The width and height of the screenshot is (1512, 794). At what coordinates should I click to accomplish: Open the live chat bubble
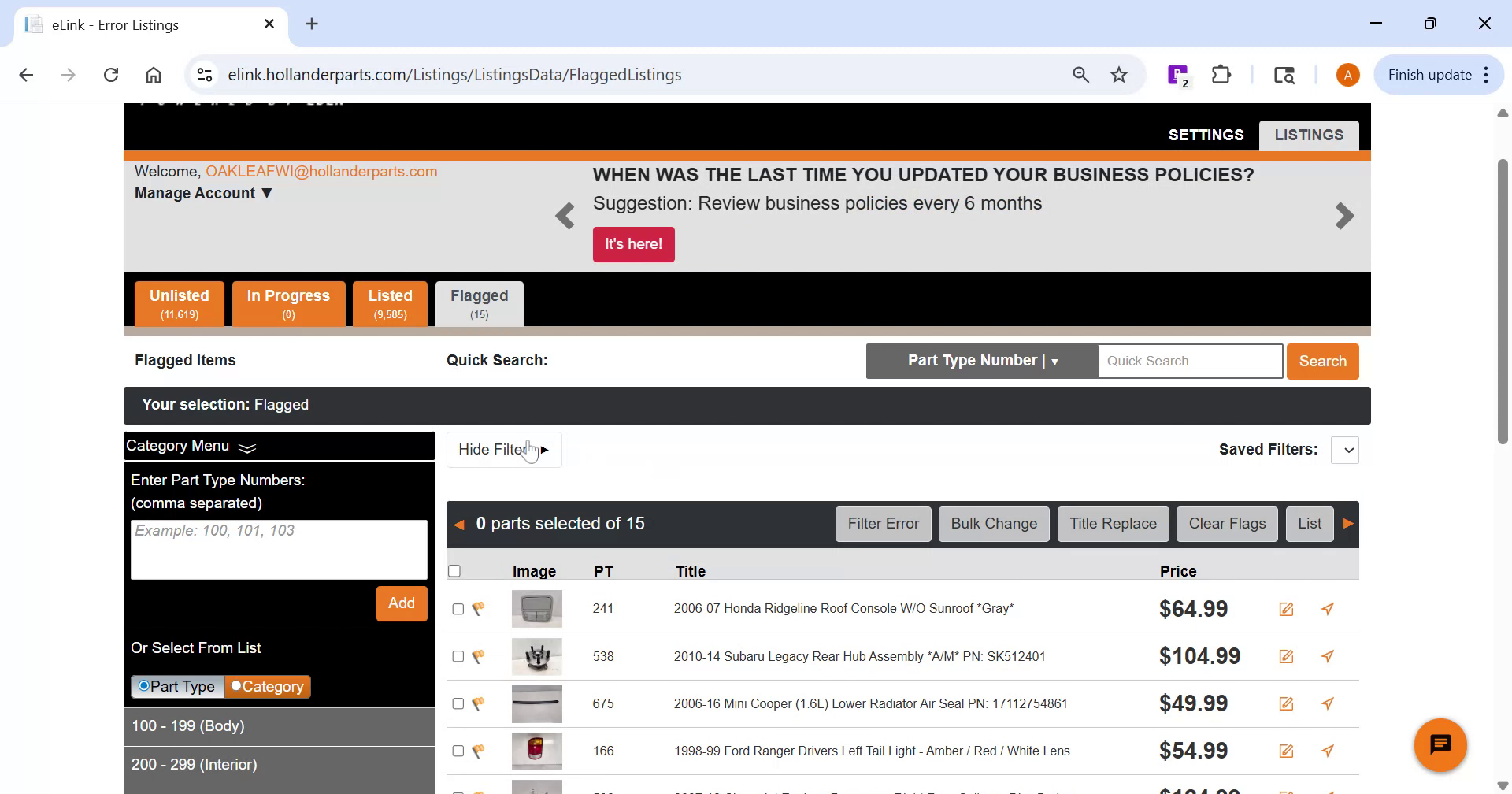(1440, 744)
